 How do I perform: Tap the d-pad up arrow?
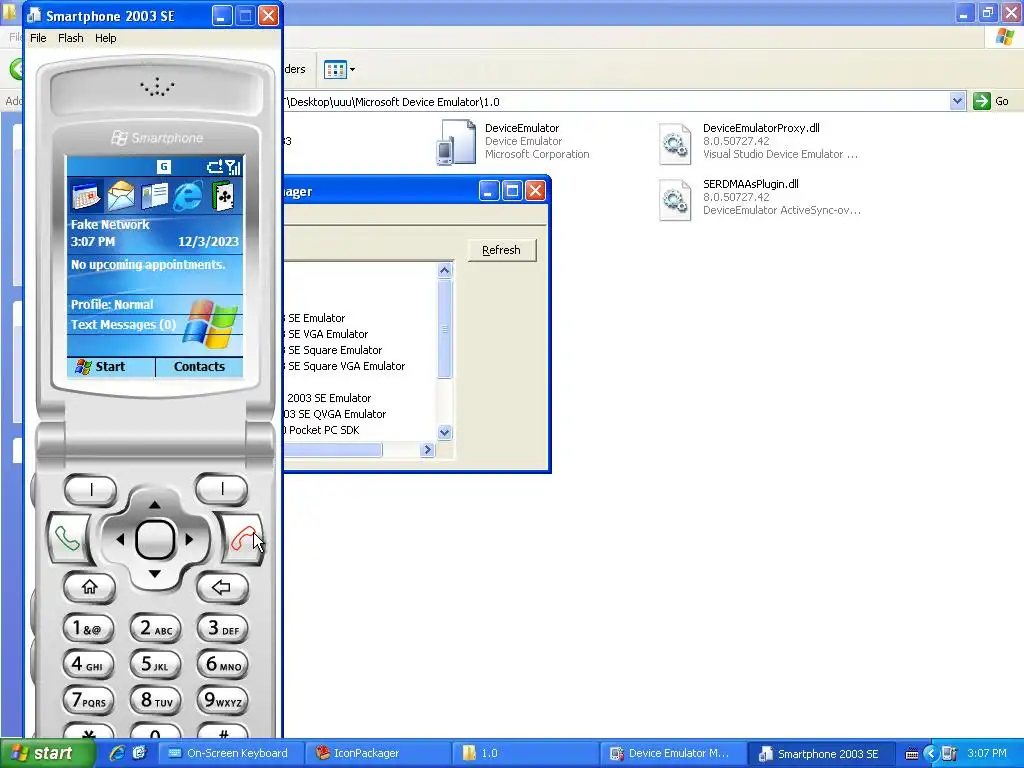coord(155,504)
